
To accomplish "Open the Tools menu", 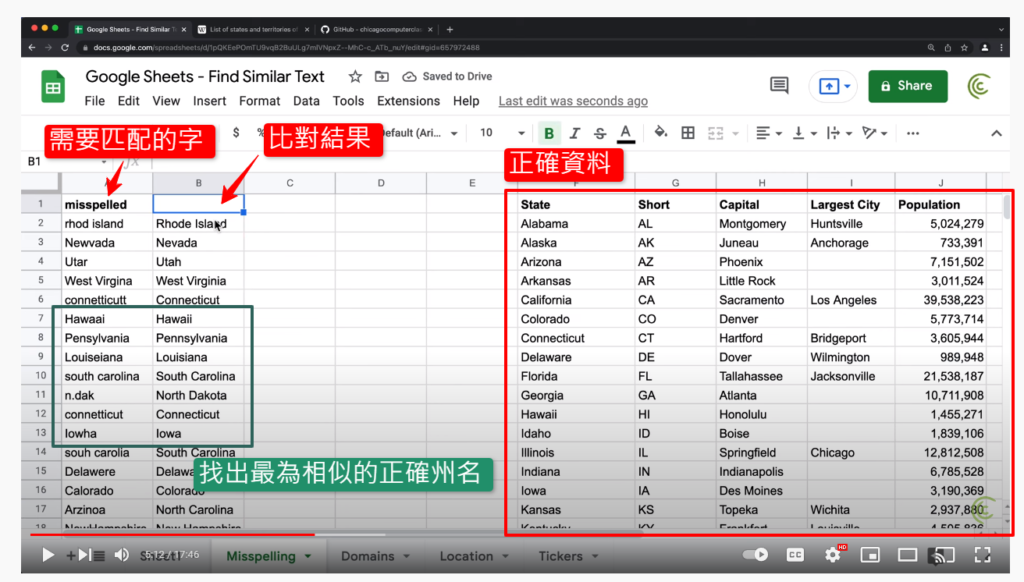I will coord(348,101).
